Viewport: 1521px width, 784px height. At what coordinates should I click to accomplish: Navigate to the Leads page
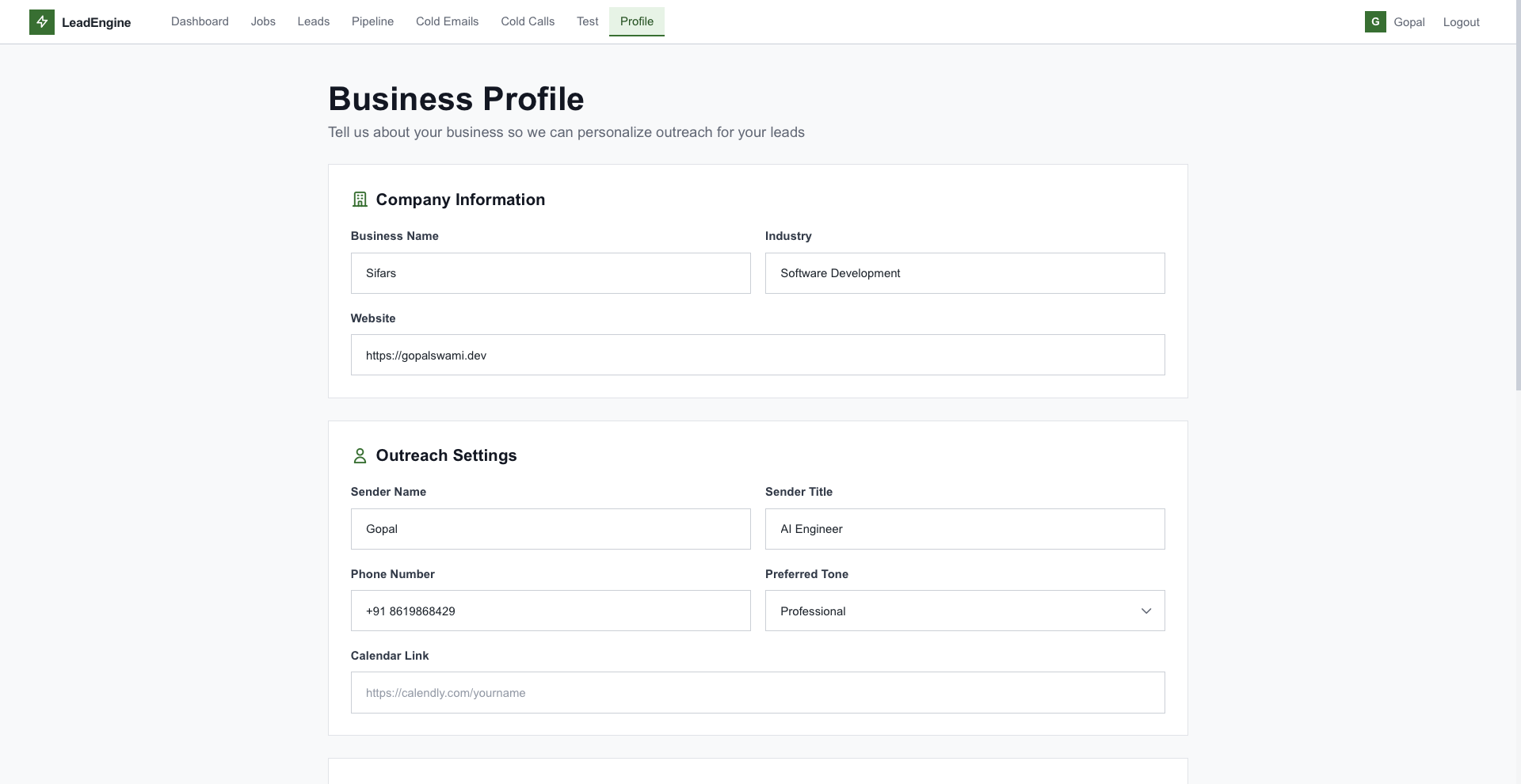(313, 21)
